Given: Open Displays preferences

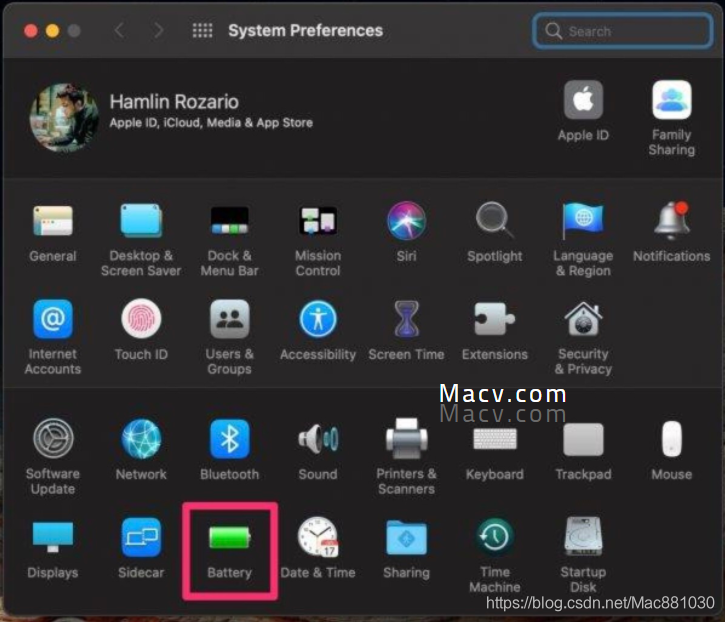Looking at the screenshot, I should pyautogui.click(x=53, y=536).
